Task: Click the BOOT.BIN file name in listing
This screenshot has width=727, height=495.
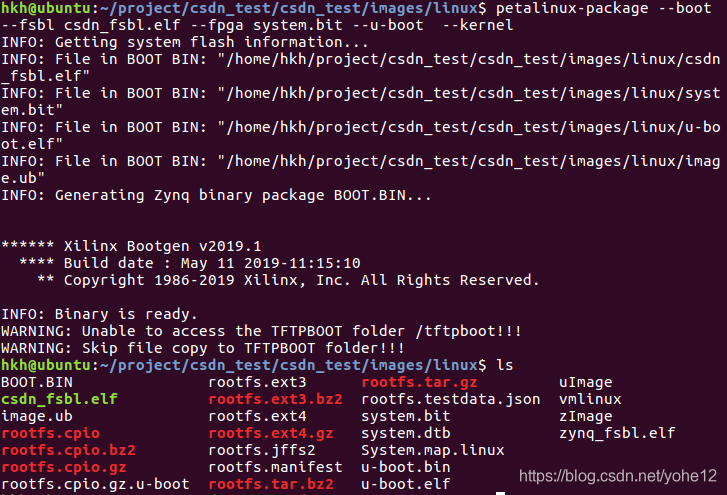Action: (x=37, y=382)
